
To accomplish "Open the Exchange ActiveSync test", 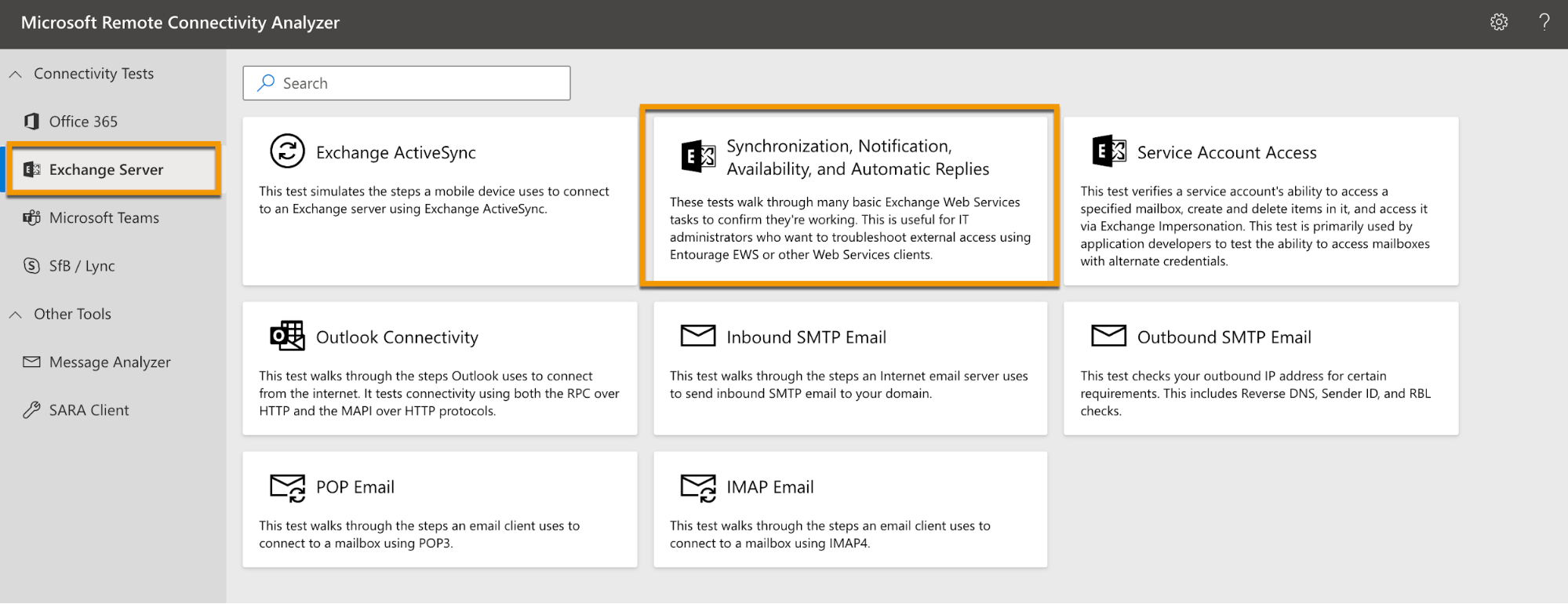I will tap(440, 201).
